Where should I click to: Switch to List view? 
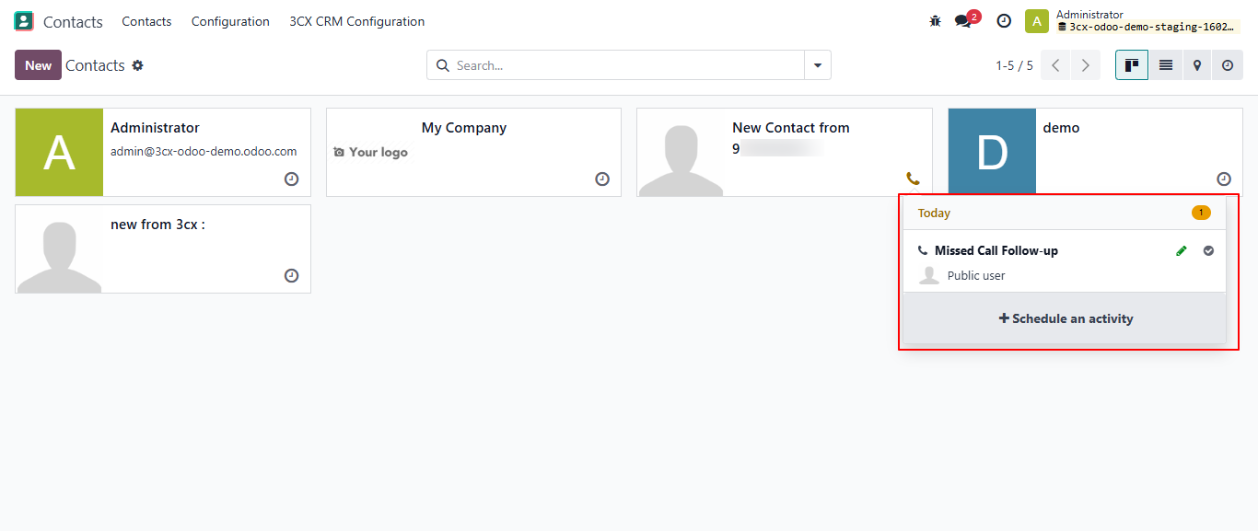click(1165, 65)
